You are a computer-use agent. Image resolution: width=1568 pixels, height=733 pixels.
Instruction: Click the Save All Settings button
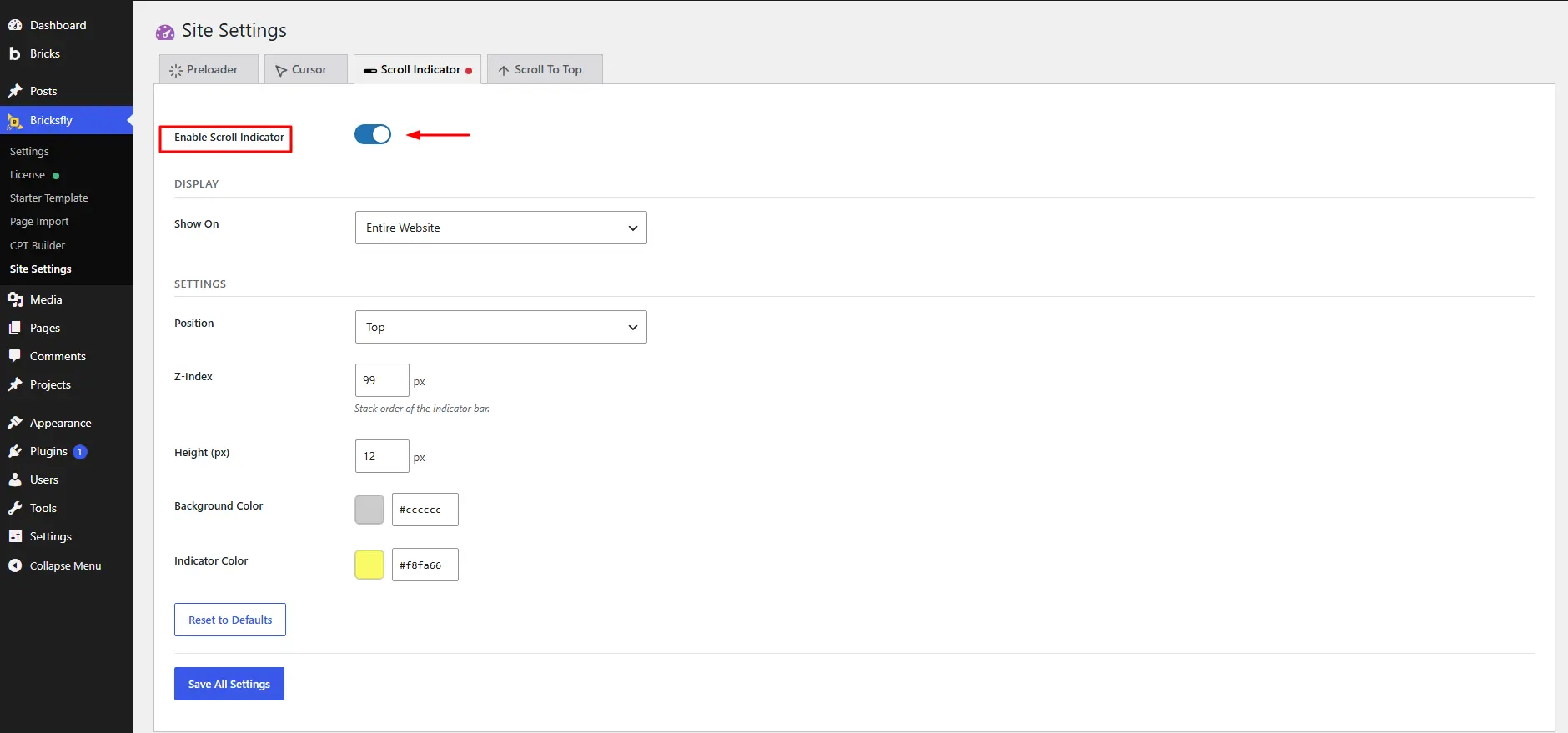[x=229, y=684]
